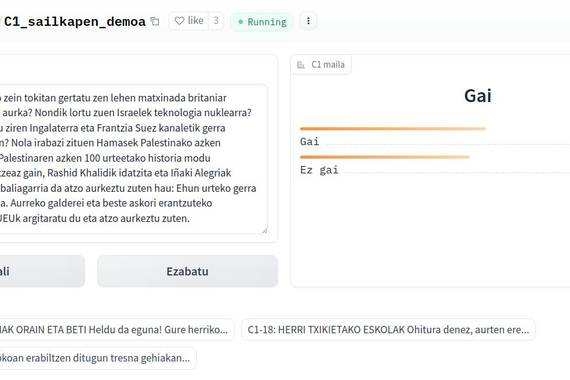The width and height of the screenshot is (570, 380).
Task: Open the three-dot options menu
Action: point(308,21)
